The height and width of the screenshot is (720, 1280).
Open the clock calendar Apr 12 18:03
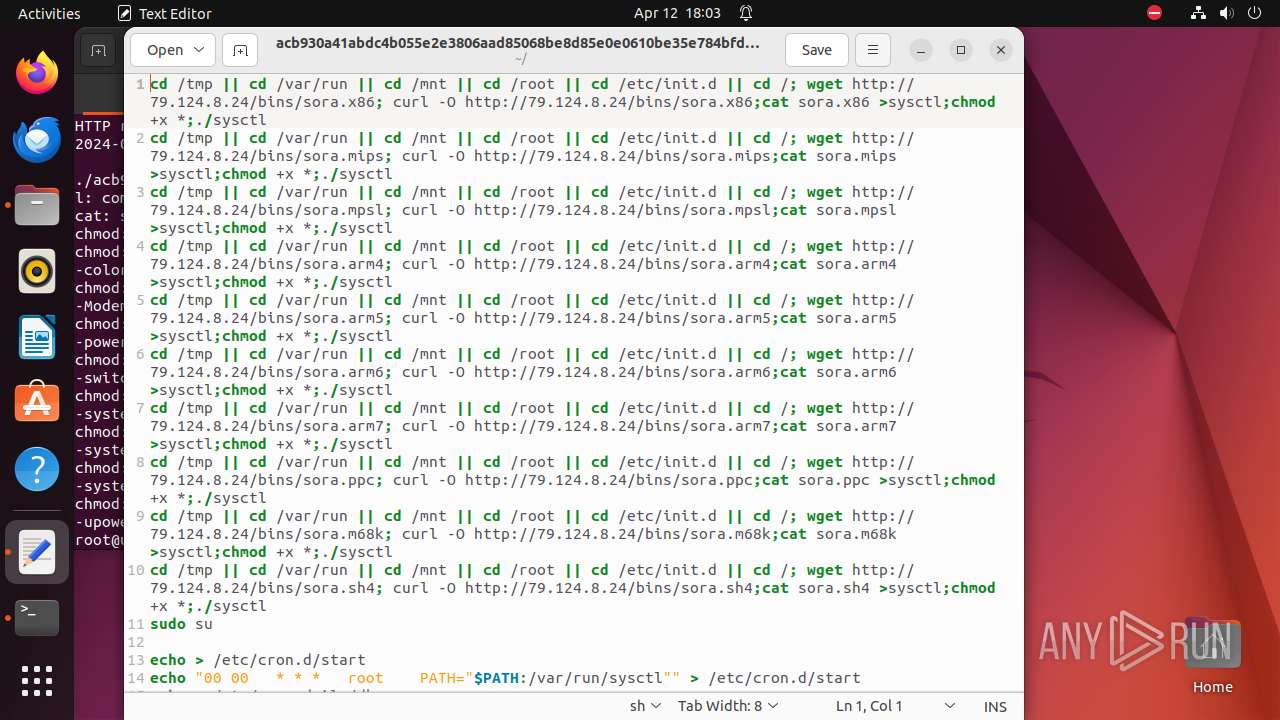[x=677, y=13]
